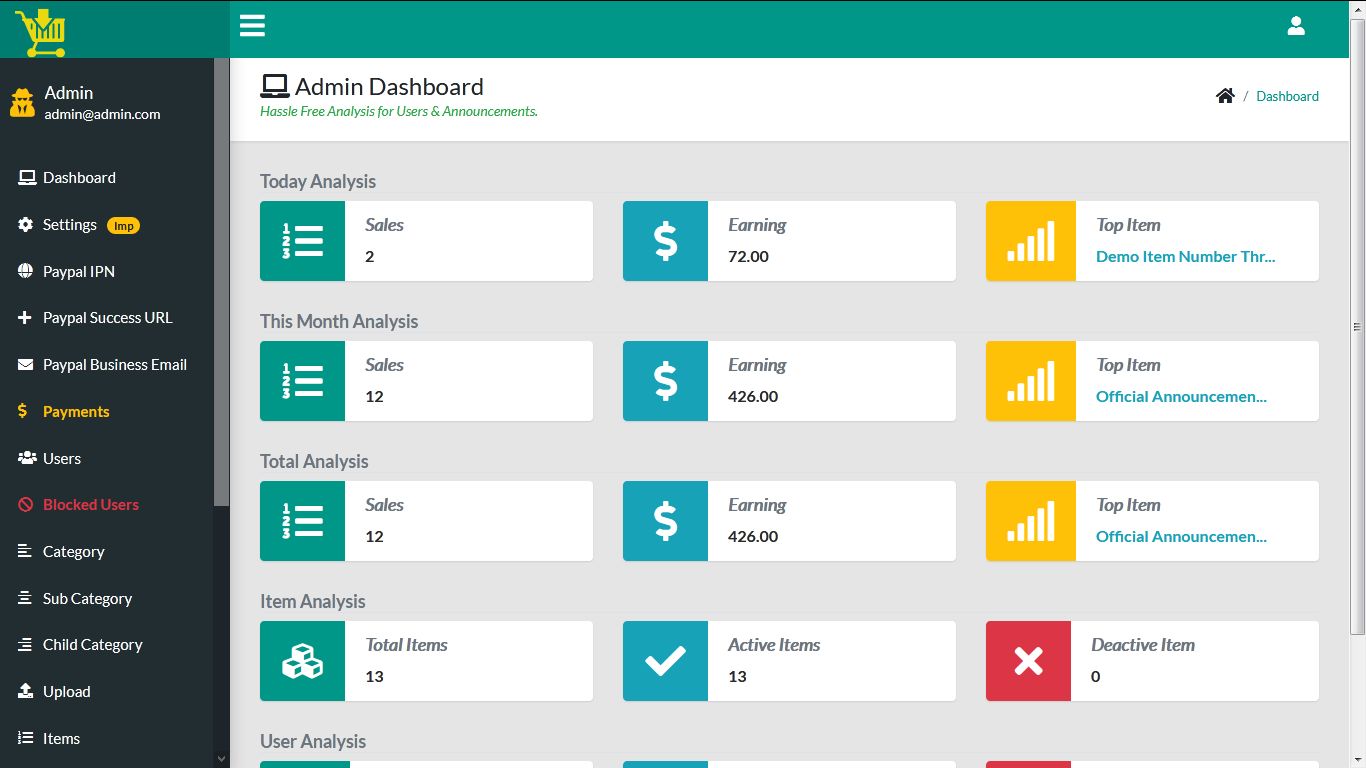Viewport: 1366px width, 768px height.
Task: Open Settings via the gear icon
Action: [24, 224]
